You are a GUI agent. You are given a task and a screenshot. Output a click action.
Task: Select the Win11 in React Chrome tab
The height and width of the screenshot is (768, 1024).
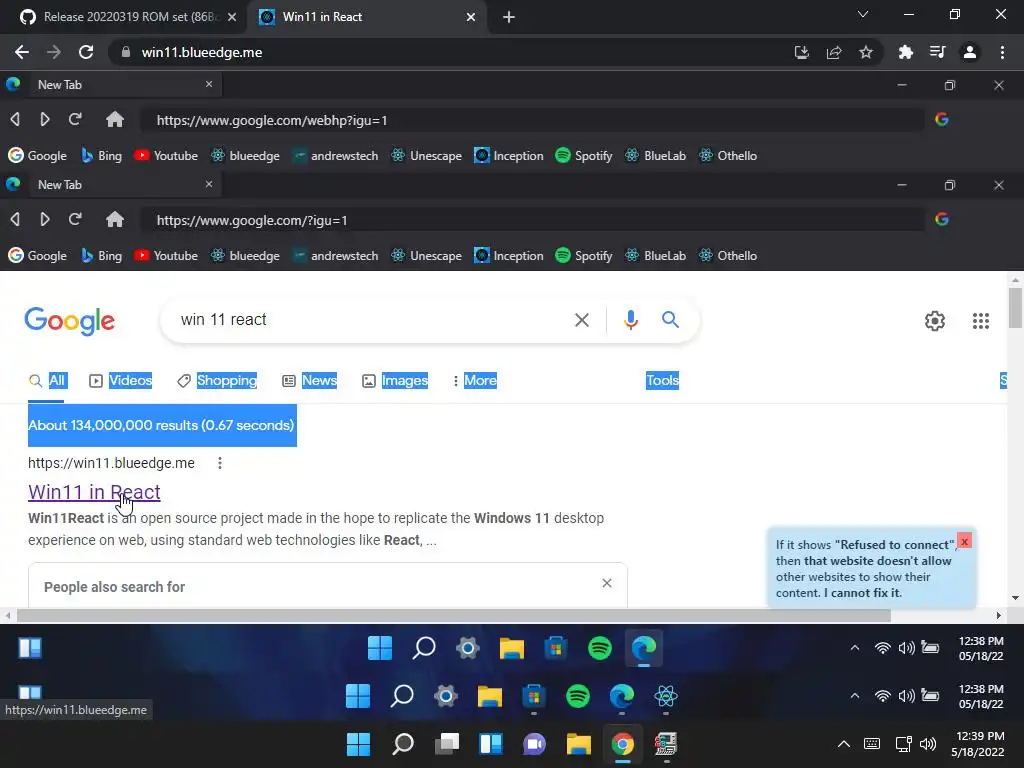pyautogui.click(x=367, y=17)
